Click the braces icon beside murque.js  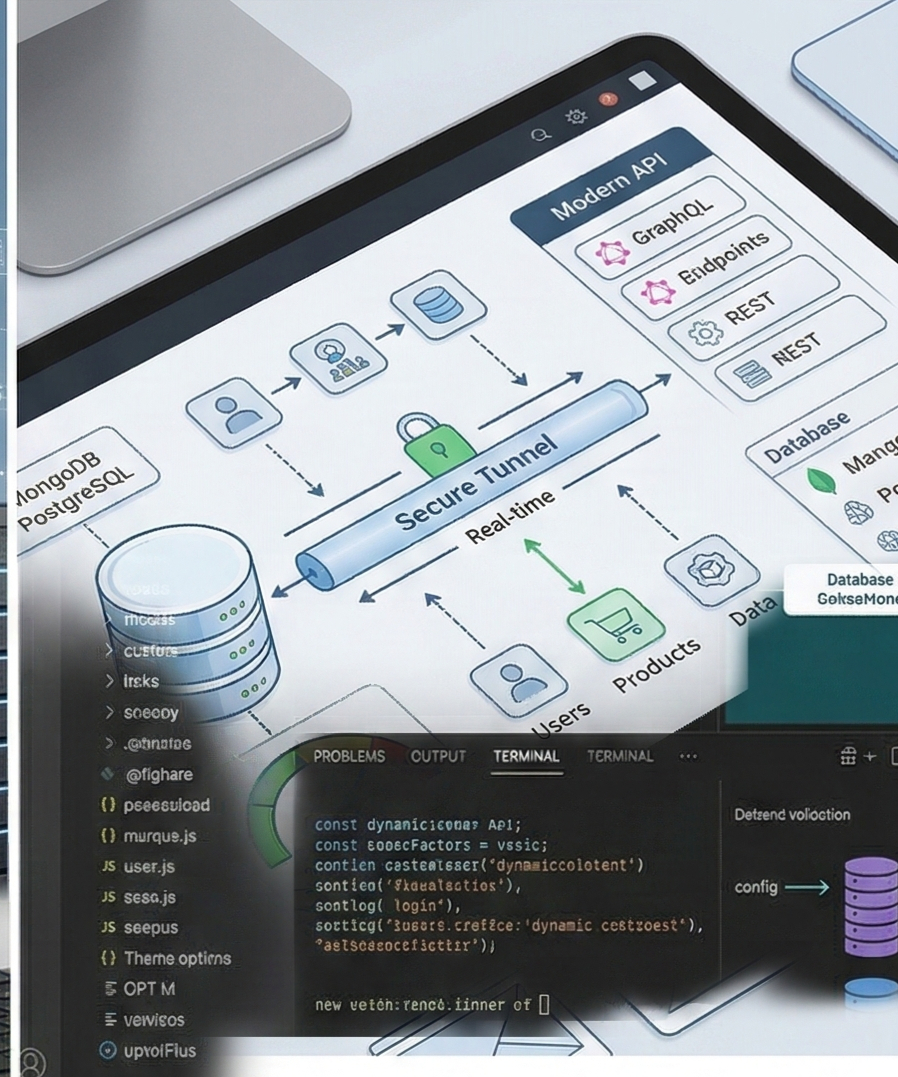[109, 835]
